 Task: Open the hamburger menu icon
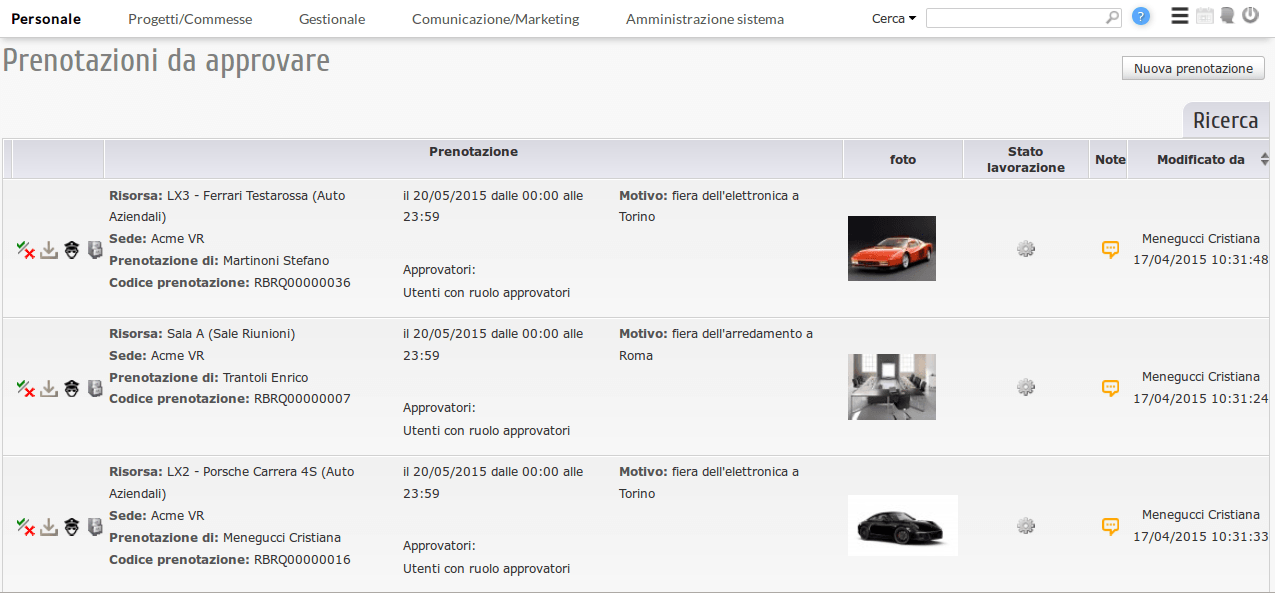(1180, 16)
